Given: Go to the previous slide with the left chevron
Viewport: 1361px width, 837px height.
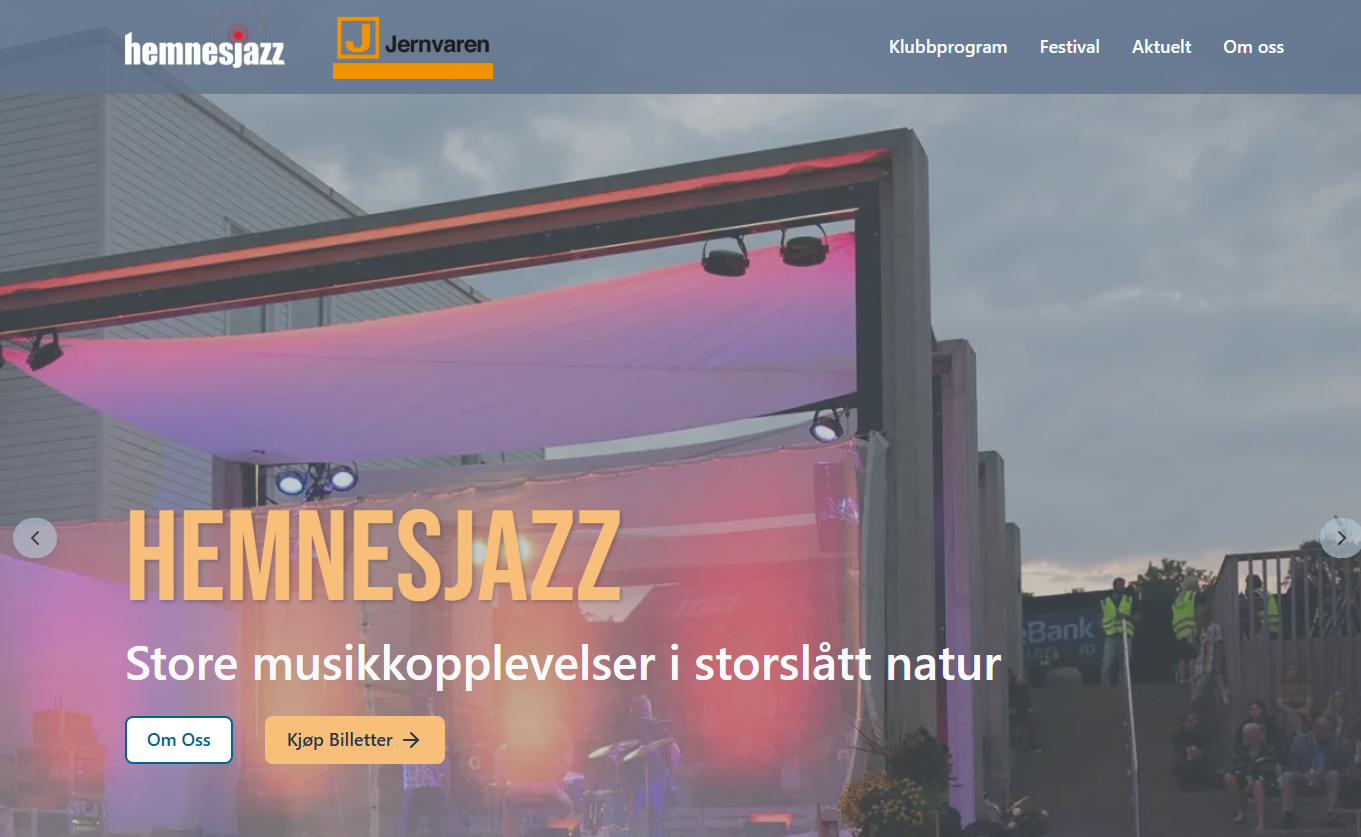Looking at the screenshot, I should click(35, 538).
